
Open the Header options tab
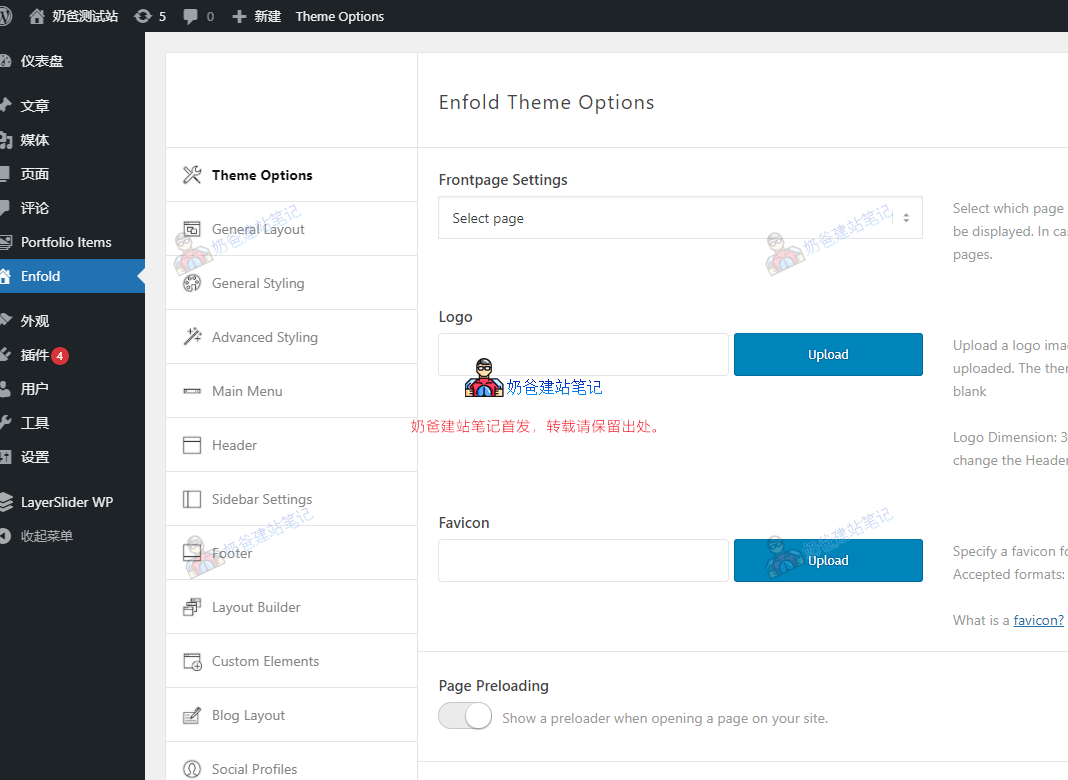coord(234,445)
